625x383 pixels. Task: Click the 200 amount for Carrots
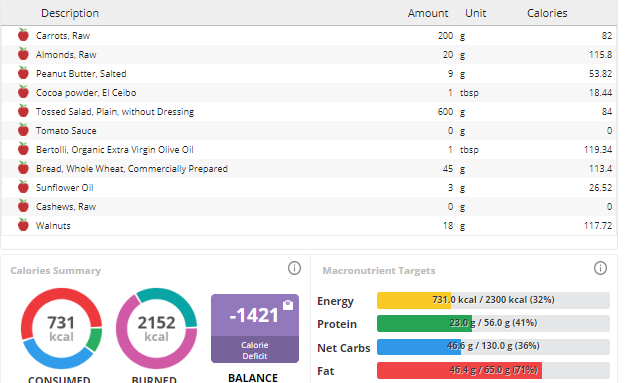point(445,35)
